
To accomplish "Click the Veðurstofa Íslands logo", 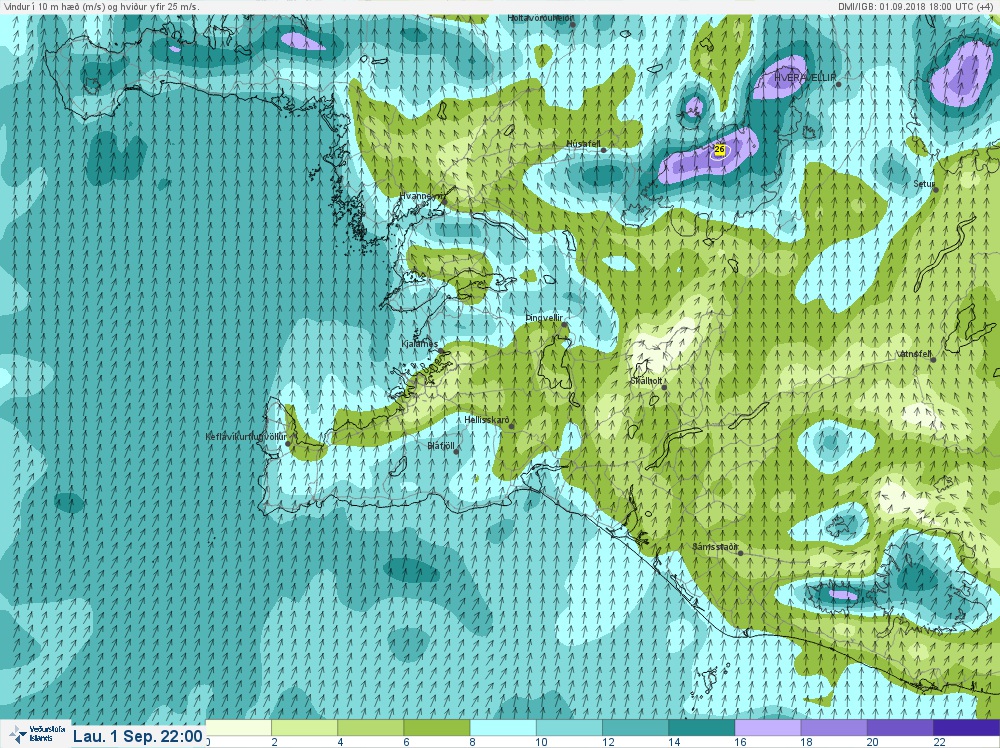I will (x=36, y=733).
